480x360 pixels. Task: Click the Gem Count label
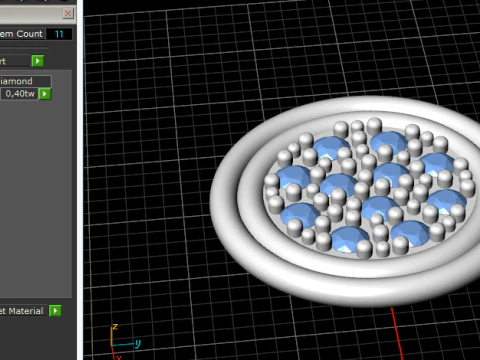point(22,34)
